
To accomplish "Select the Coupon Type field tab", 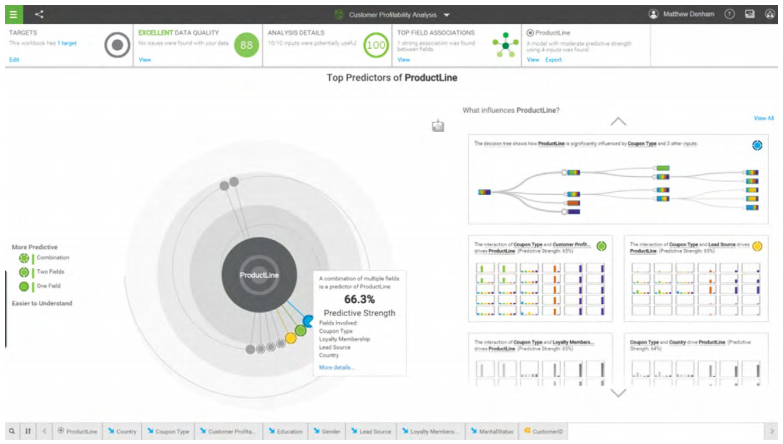I will pos(168,431).
